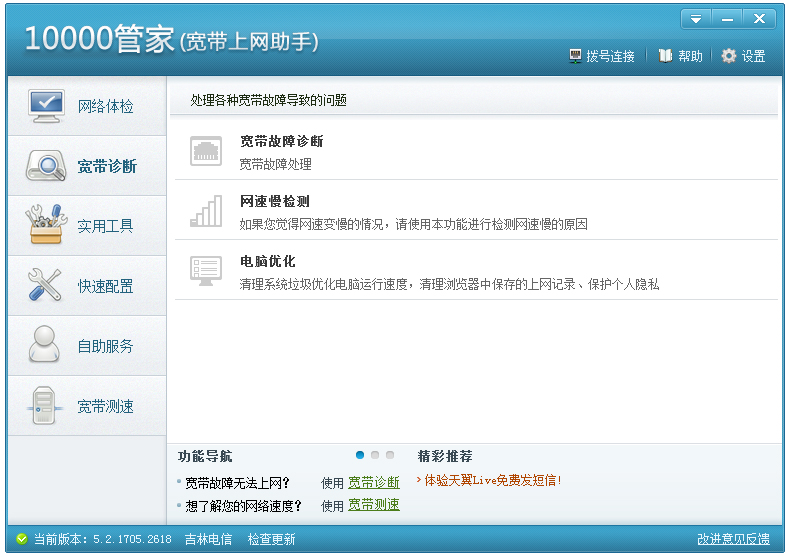Click the 自助服务 person icon
This screenshot has height=557, width=789.
[x=46, y=346]
